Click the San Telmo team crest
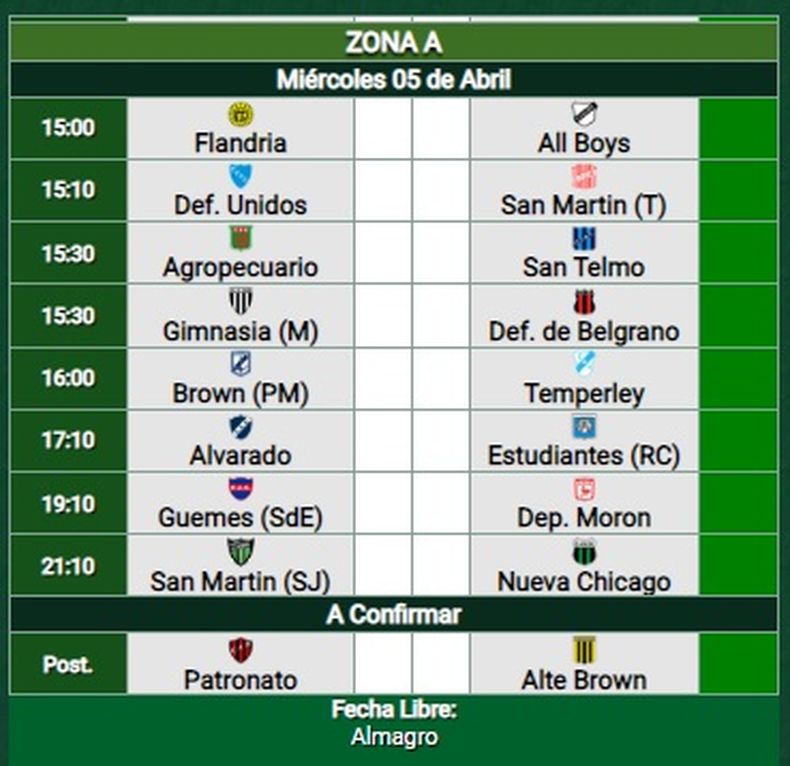The width and height of the screenshot is (790, 766). coord(584,238)
